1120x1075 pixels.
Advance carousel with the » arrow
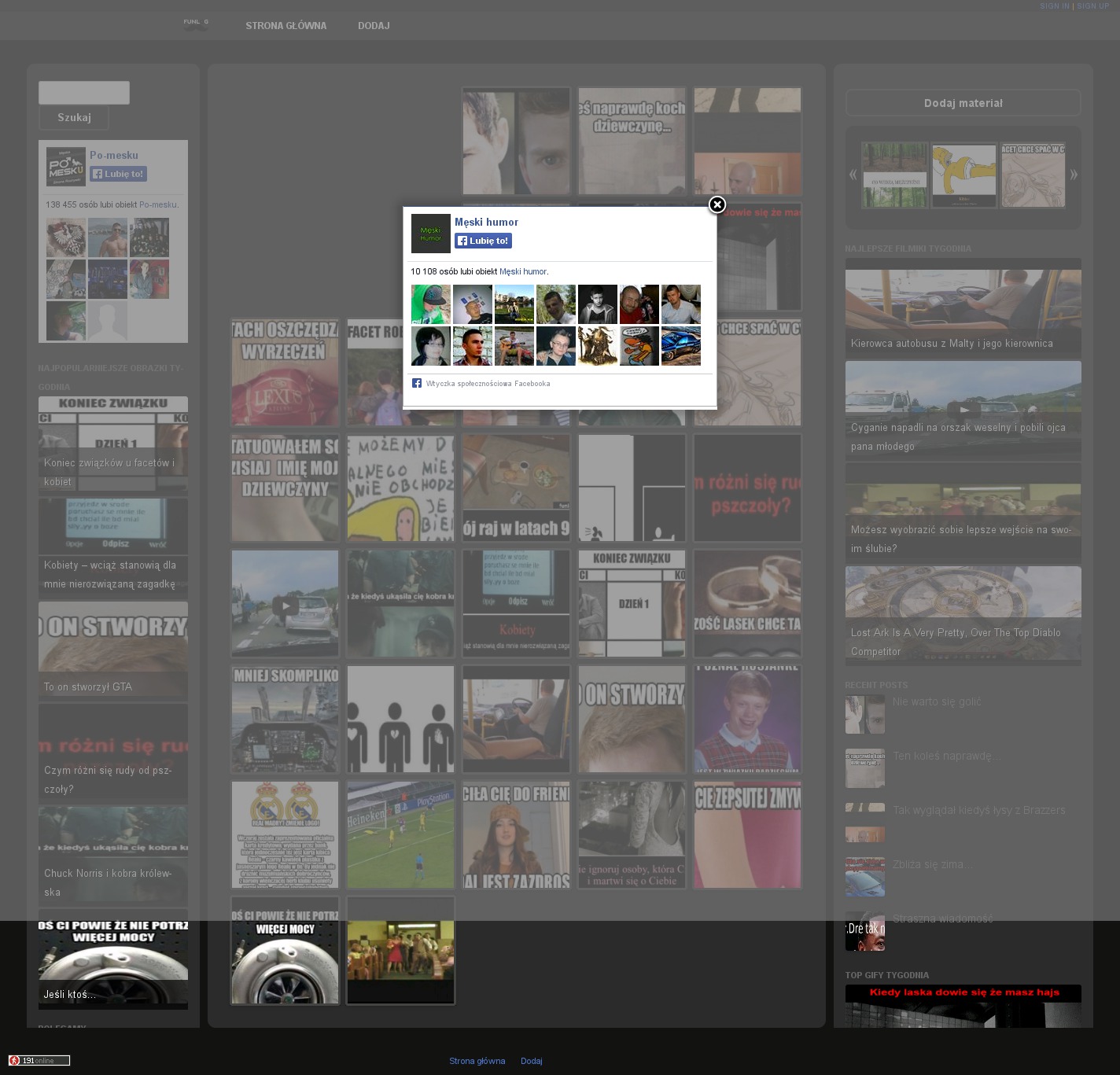(1073, 175)
